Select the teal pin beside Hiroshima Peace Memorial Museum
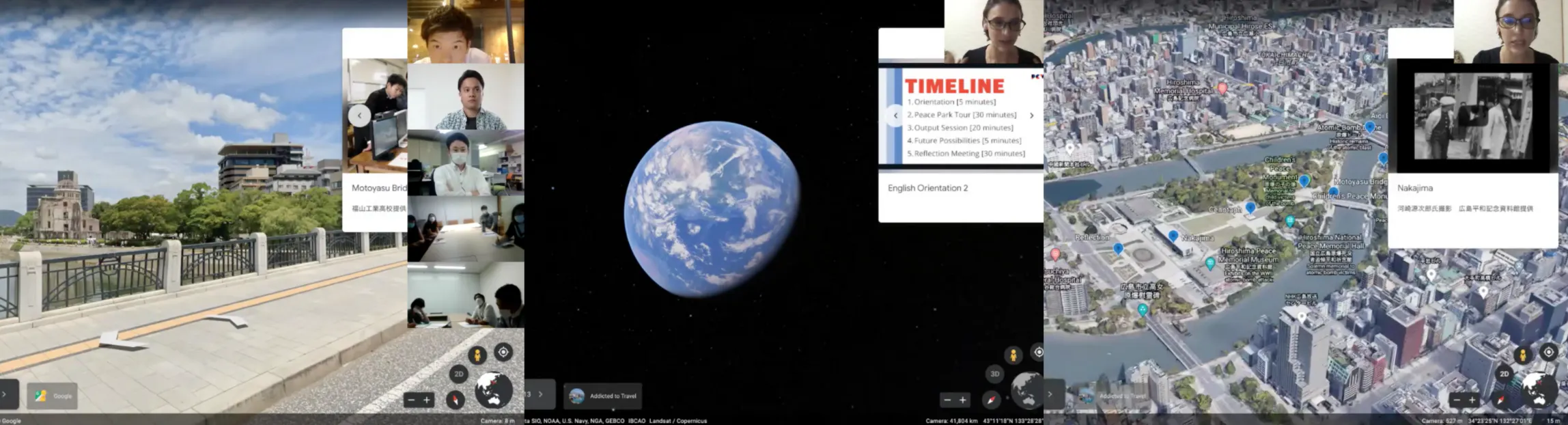Image resolution: width=1568 pixels, height=425 pixels. pyautogui.click(x=1210, y=263)
